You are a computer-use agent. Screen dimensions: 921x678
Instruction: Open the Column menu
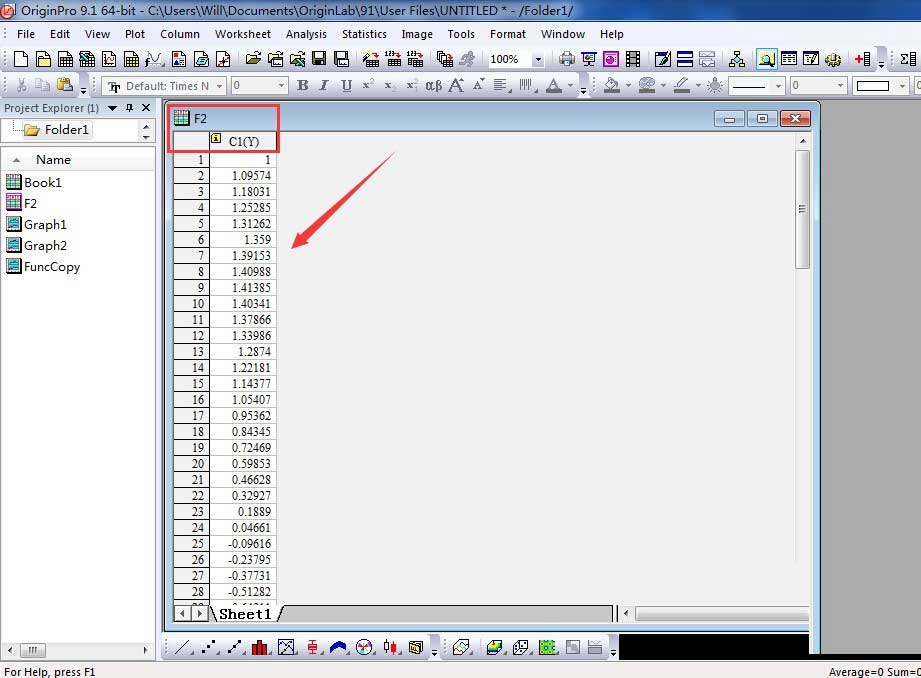[180, 34]
